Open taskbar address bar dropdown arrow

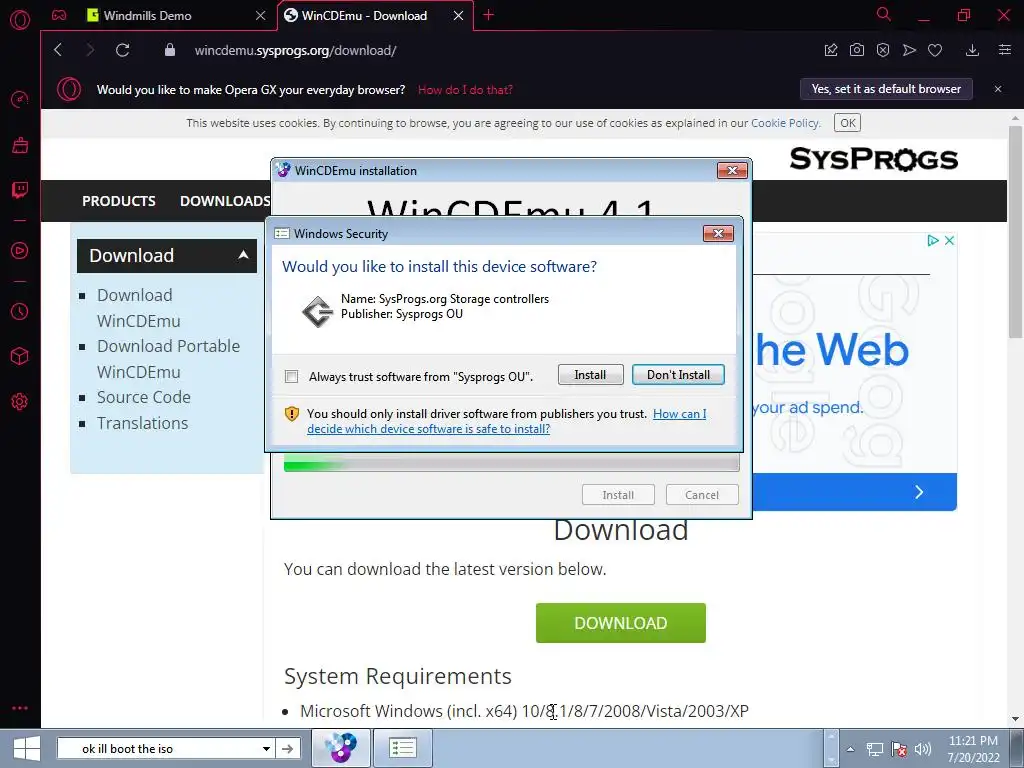tap(266, 748)
